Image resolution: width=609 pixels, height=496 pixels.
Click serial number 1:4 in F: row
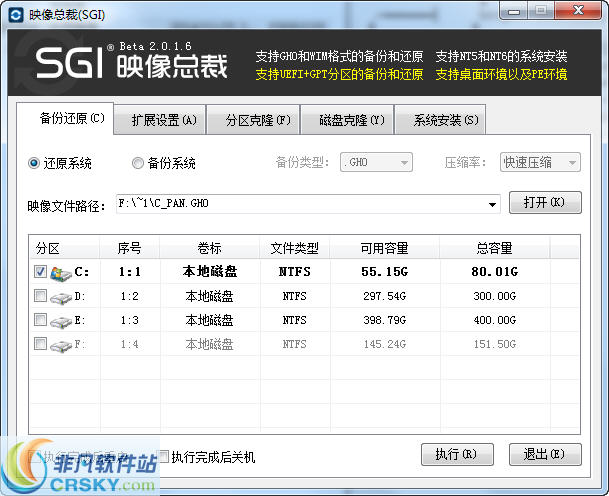pos(130,344)
